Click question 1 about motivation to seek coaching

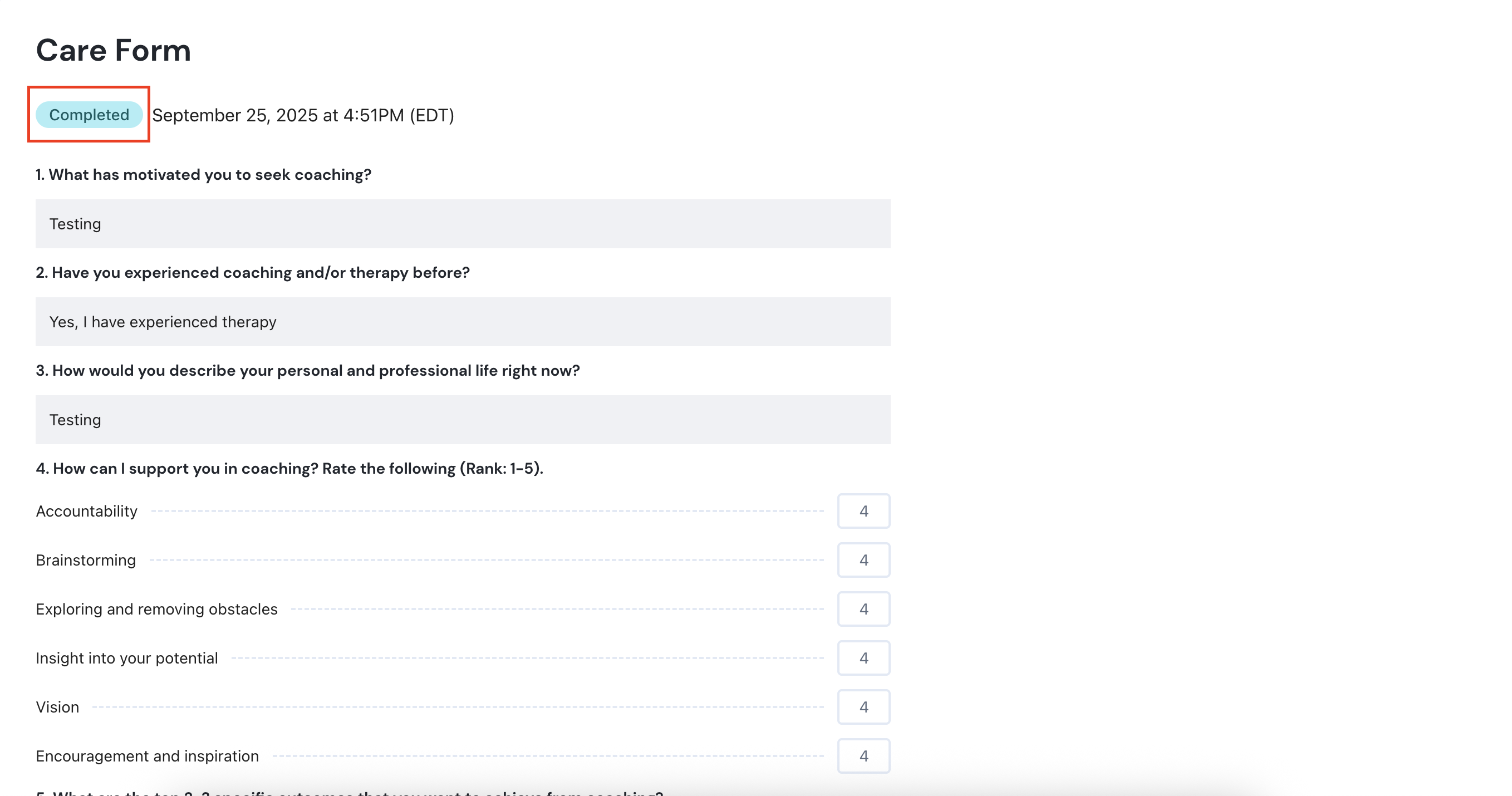[203, 174]
